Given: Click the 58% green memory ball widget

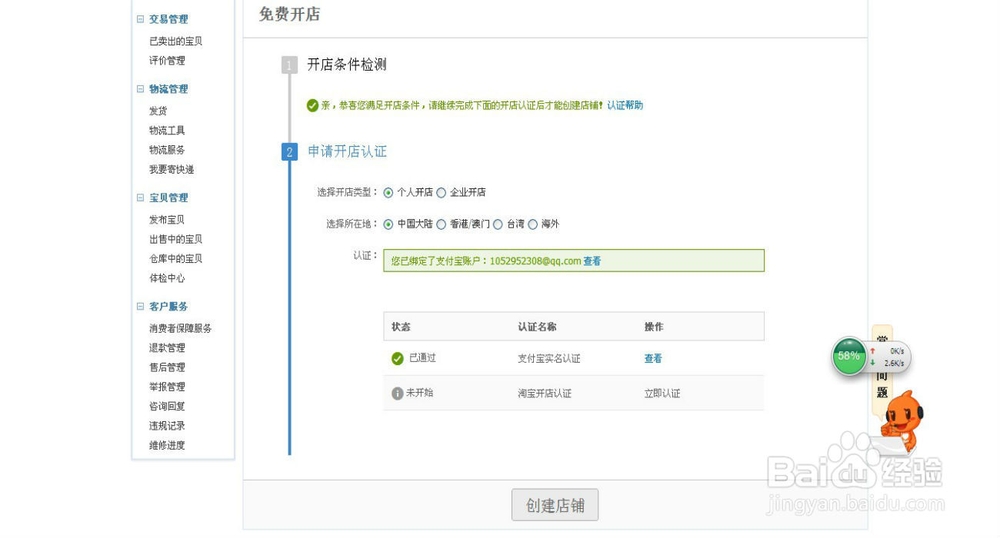Looking at the screenshot, I should (x=849, y=356).
